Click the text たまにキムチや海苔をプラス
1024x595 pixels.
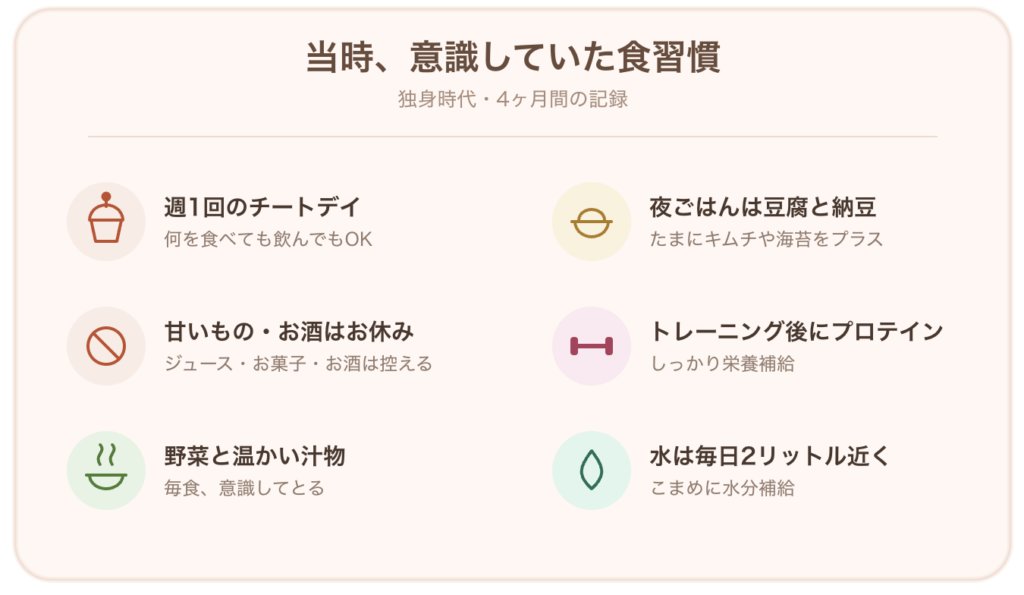pos(766,239)
